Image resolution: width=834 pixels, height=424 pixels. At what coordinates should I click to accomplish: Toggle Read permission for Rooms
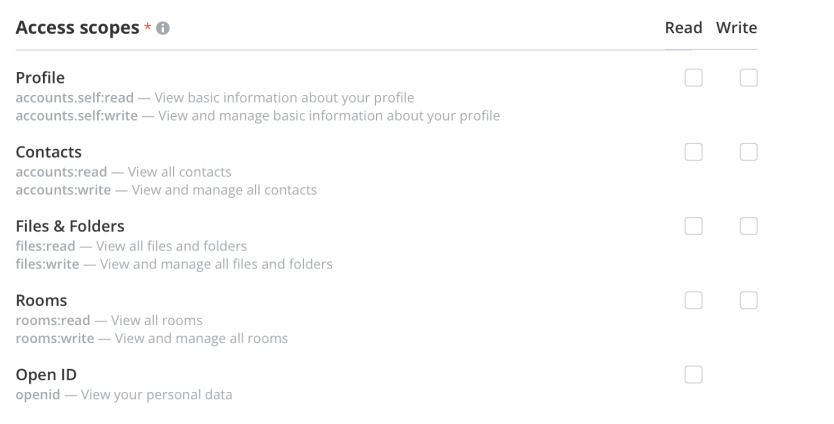pyautogui.click(x=694, y=300)
